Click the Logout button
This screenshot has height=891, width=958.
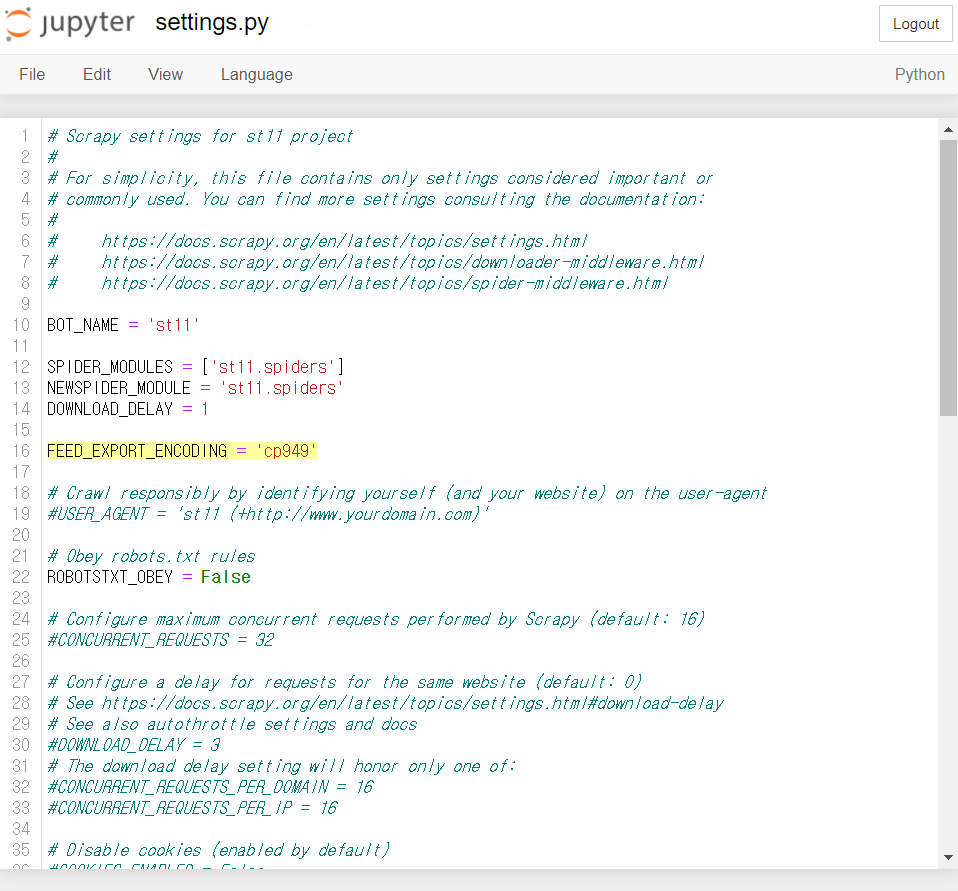pos(915,24)
